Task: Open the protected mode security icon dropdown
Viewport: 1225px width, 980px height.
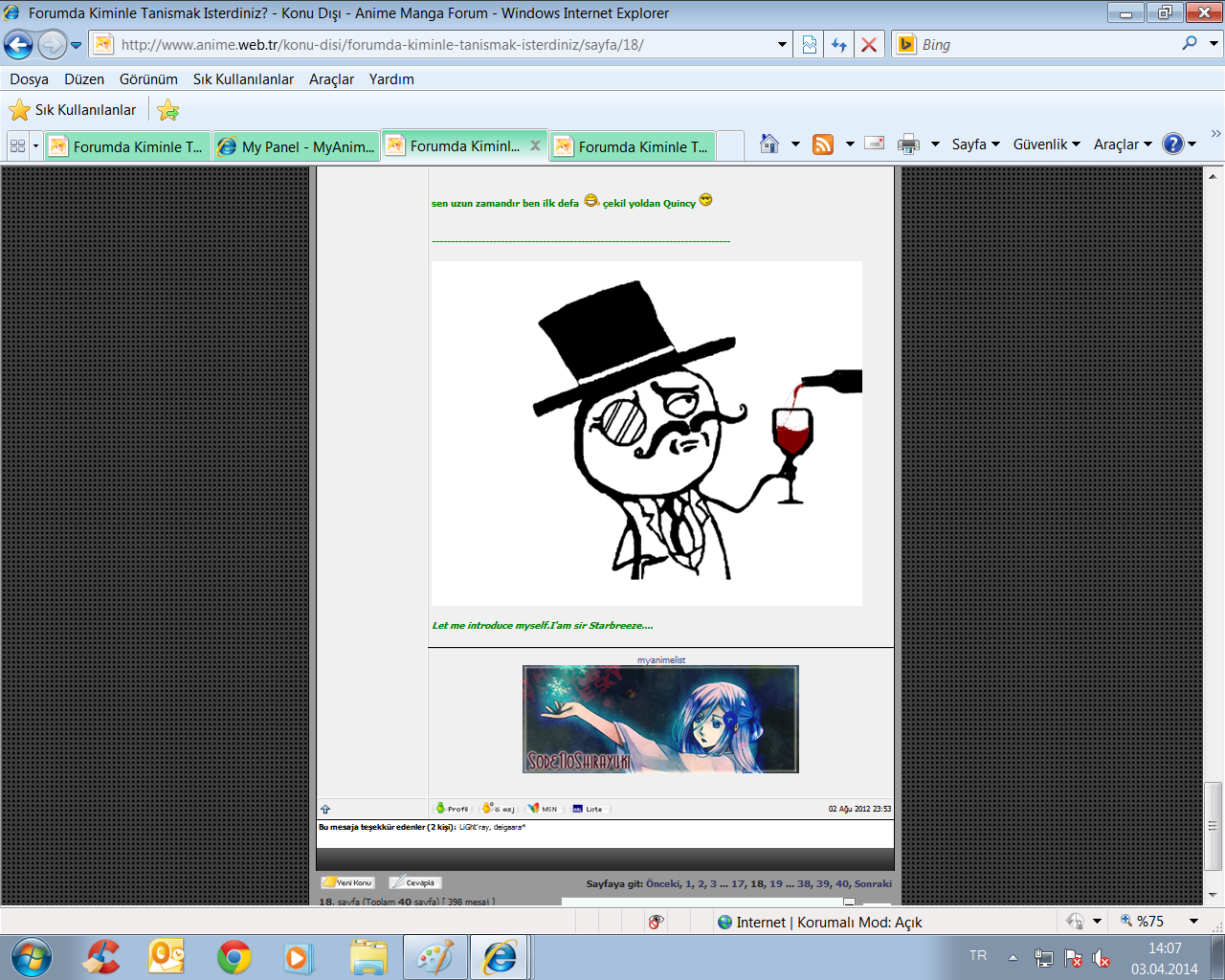Action: click(x=1084, y=922)
